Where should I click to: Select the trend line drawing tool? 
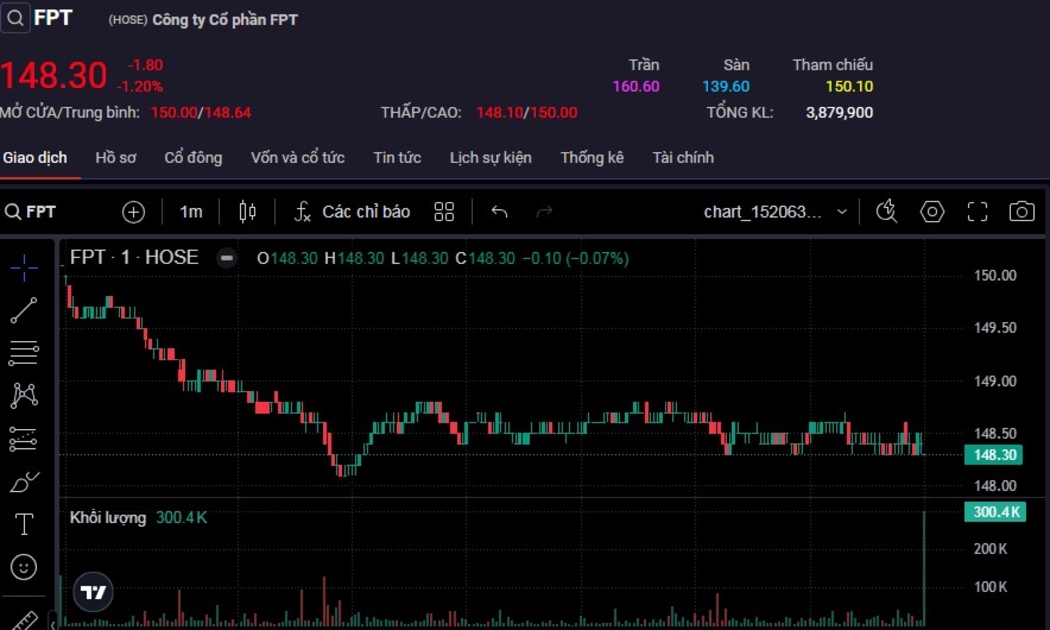tap(24, 311)
